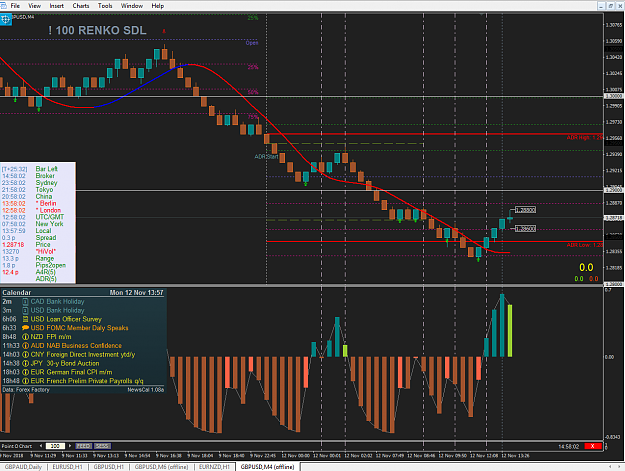625x471 pixels.
Task: Open the Insert menu
Action: coord(57,6)
